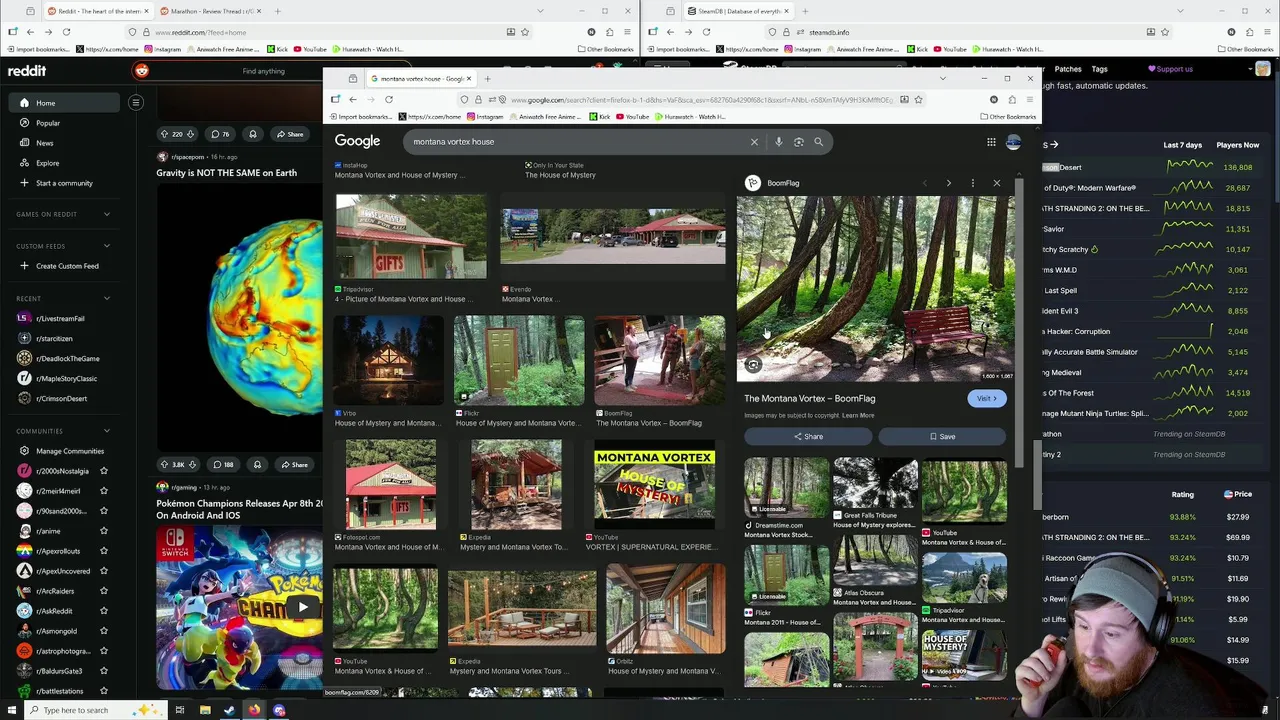This screenshot has width=1280, height=720.
Task: Favorite r/ApexUncovered with its star
Action: click(x=103, y=571)
